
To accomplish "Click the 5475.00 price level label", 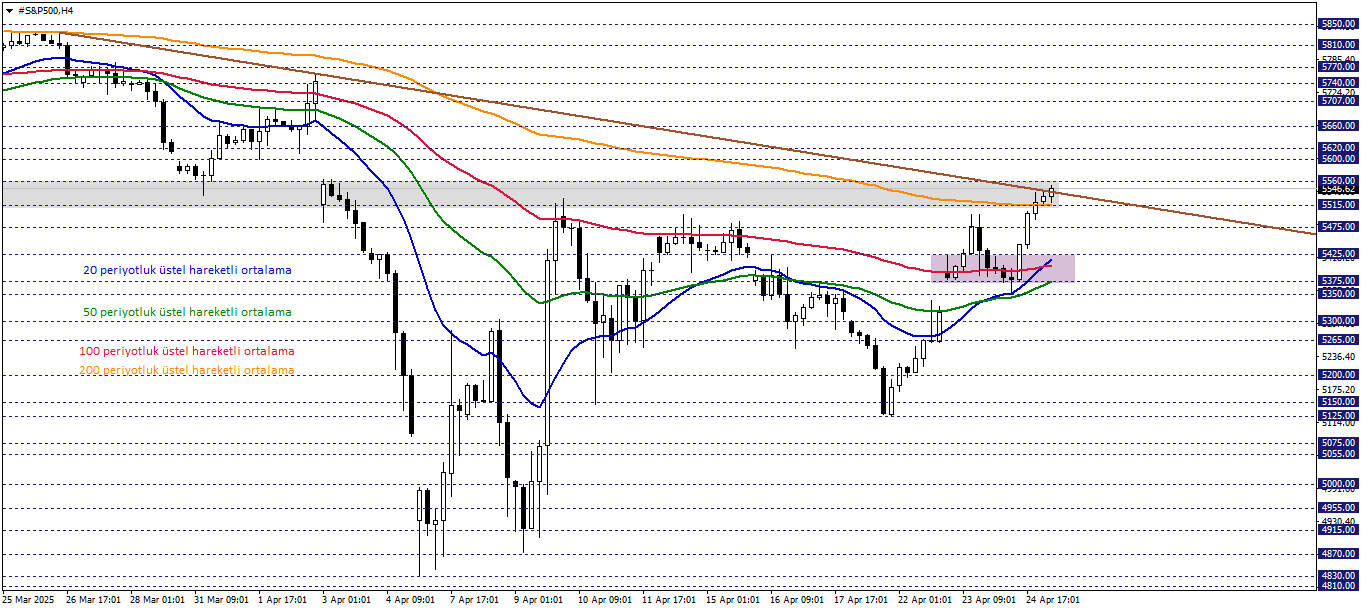I will point(1338,227).
